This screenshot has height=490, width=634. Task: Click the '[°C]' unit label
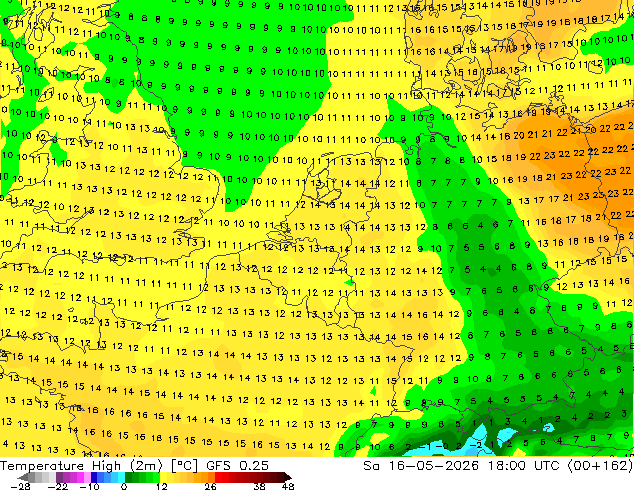pos(184,466)
